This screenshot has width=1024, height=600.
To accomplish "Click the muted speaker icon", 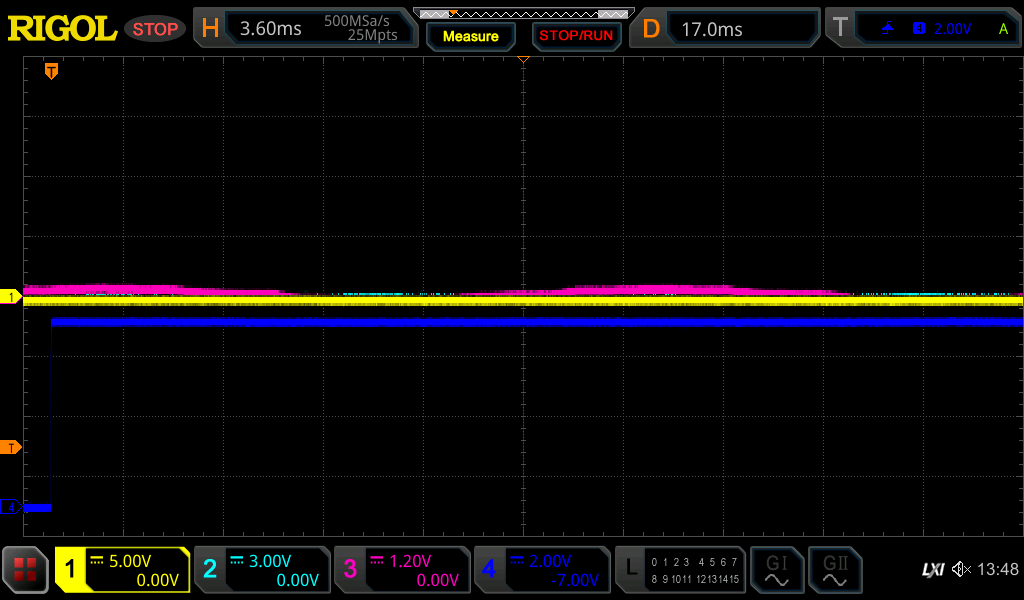I will (961, 570).
